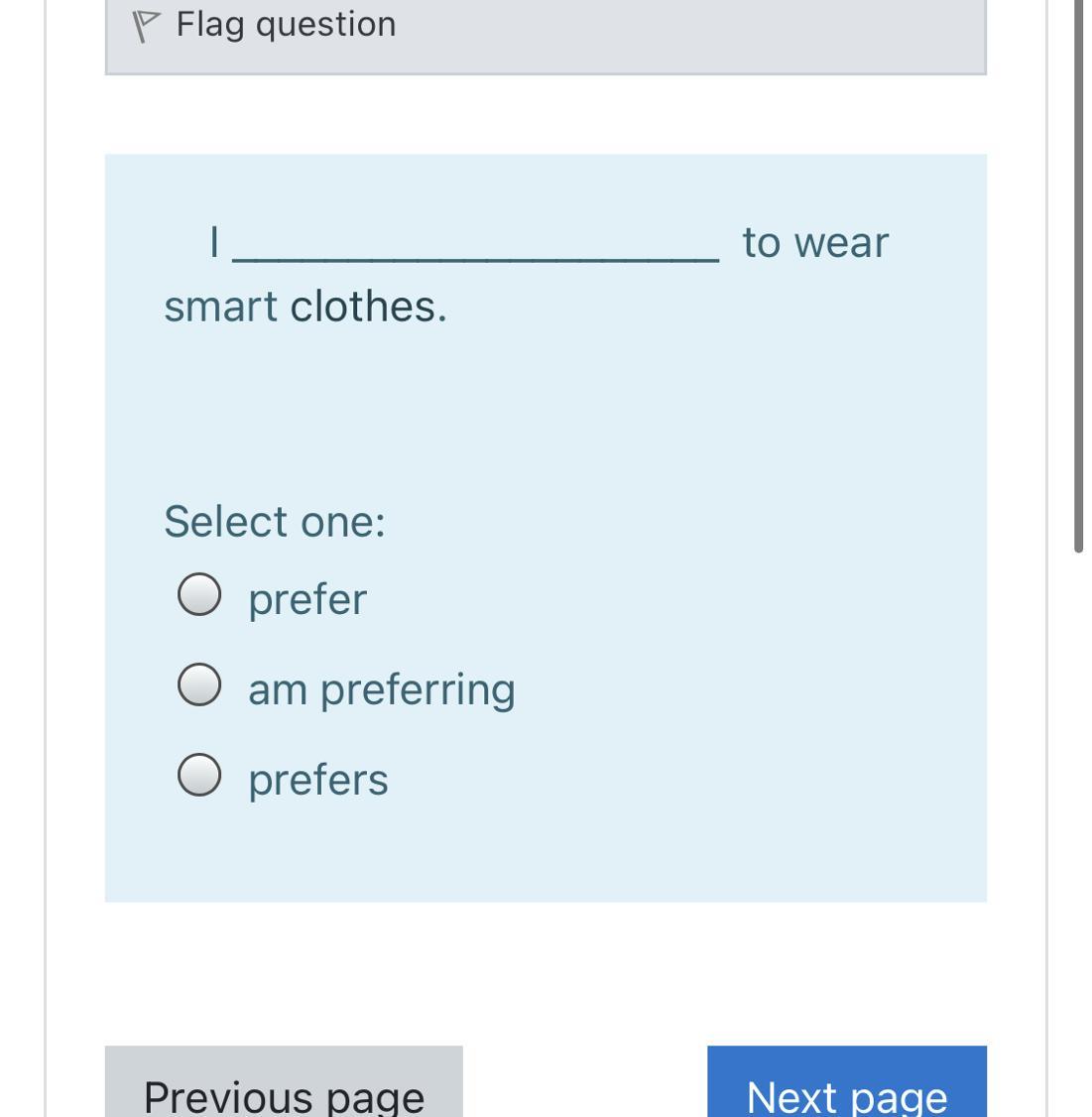Click the 'Select one:' prompt text
The height and width of the screenshot is (1117, 1092).
pyautogui.click(x=275, y=522)
